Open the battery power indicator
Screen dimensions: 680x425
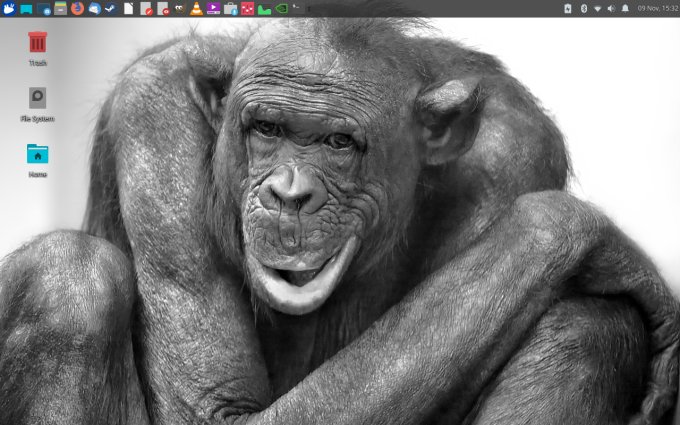pyautogui.click(x=568, y=8)
